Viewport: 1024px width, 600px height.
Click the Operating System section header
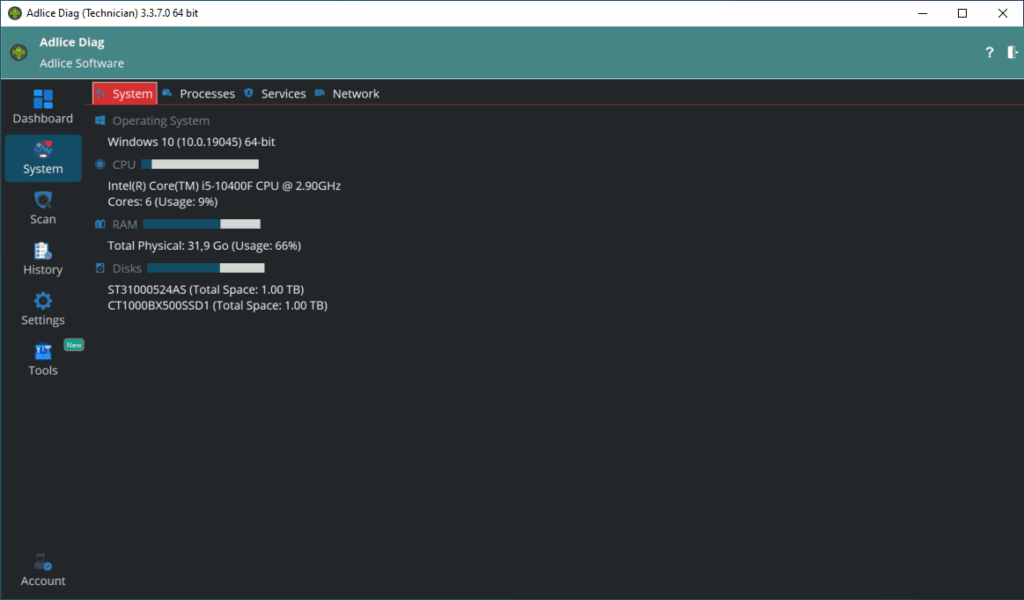(x=160, y=121)
